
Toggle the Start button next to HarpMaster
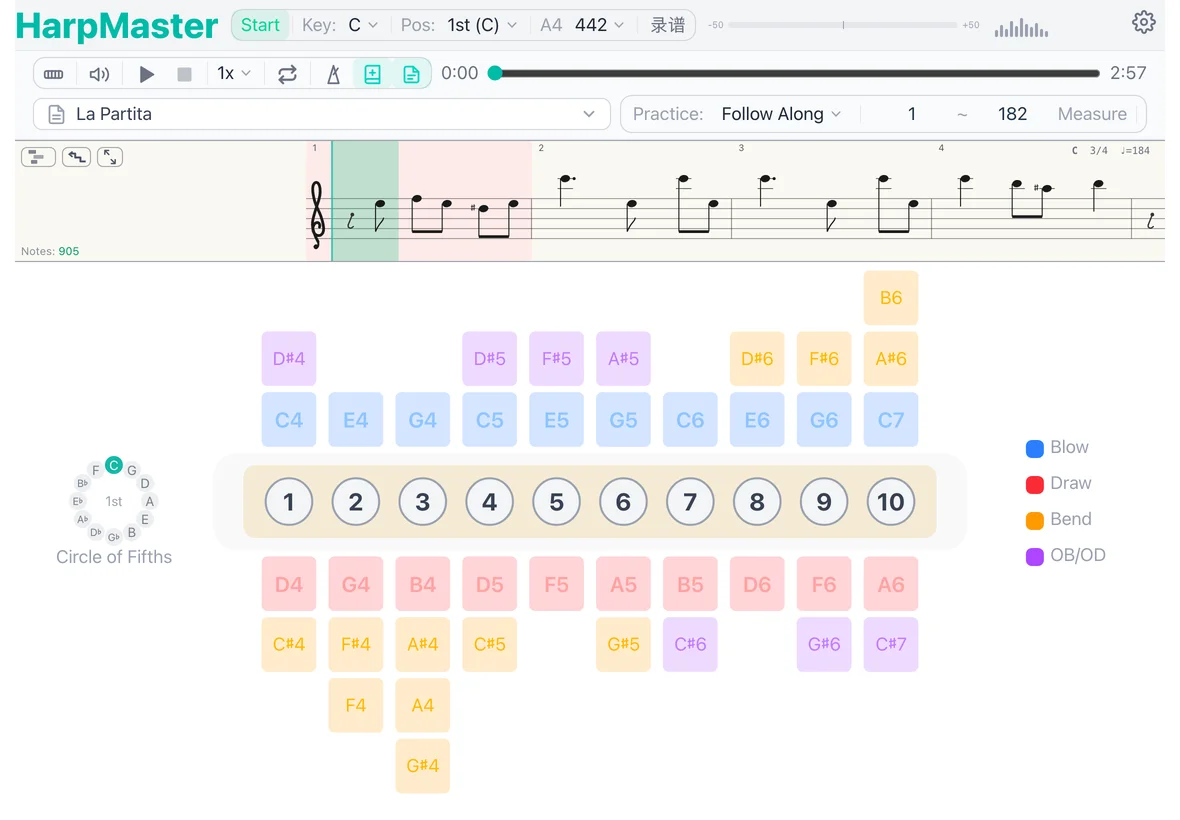point(259,25)
